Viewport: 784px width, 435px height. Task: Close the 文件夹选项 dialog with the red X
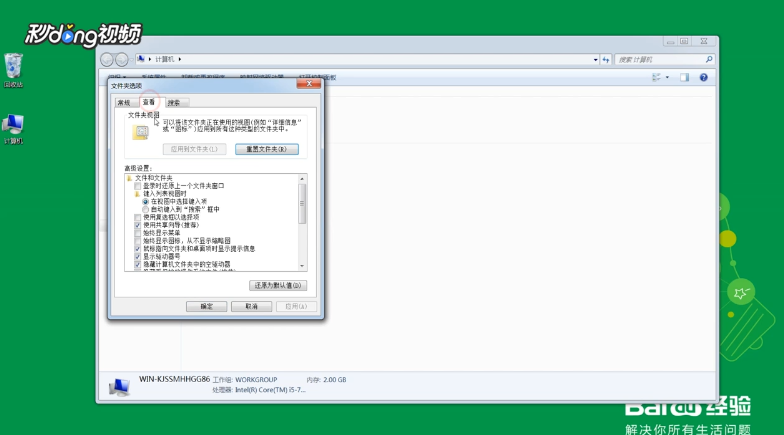tap(309, 84)
